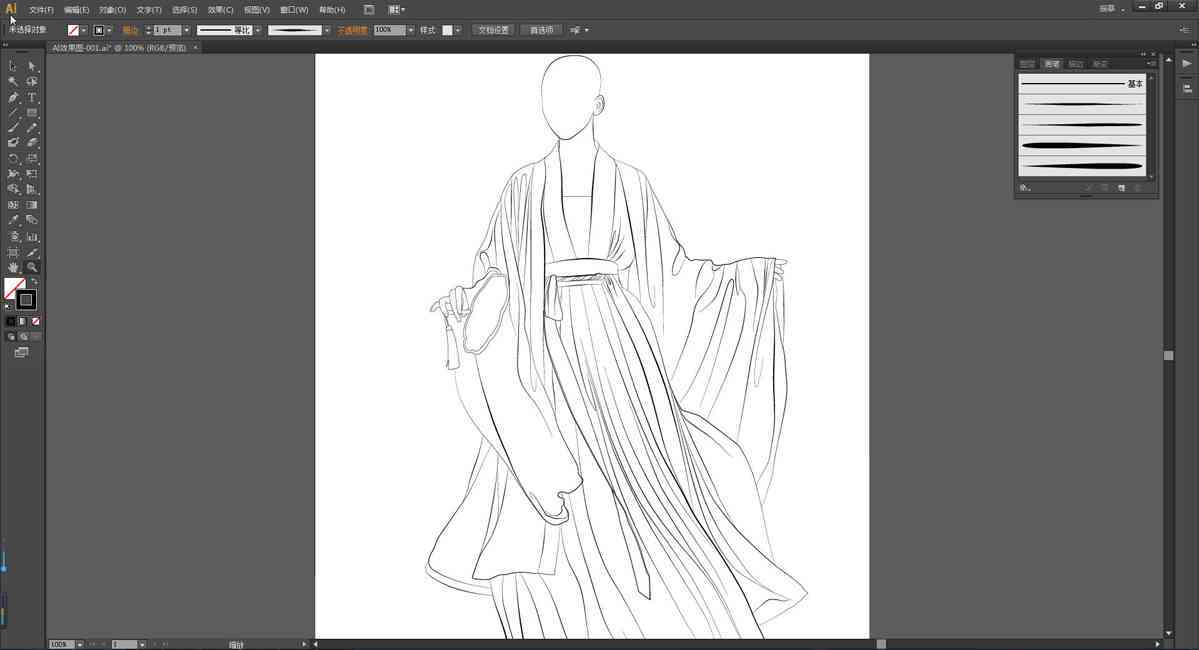Open the 选择(S) menu
The image size is (1199, 650).
(x=184, y=10)
